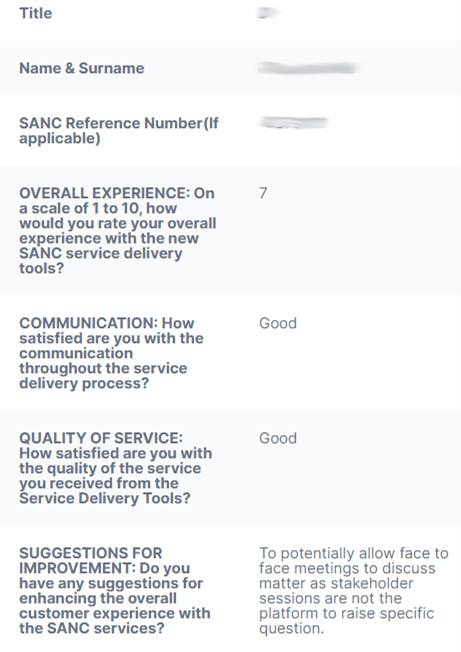Click the OVERALL EXPERIENCE question text
461x652 pixels.
(x=117, y=230)
